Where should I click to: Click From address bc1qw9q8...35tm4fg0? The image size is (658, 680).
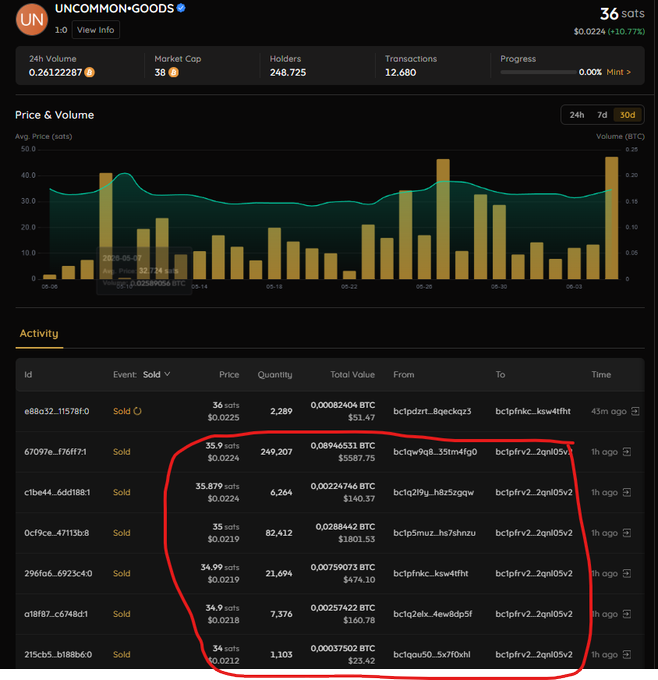[x=435, y=452]
